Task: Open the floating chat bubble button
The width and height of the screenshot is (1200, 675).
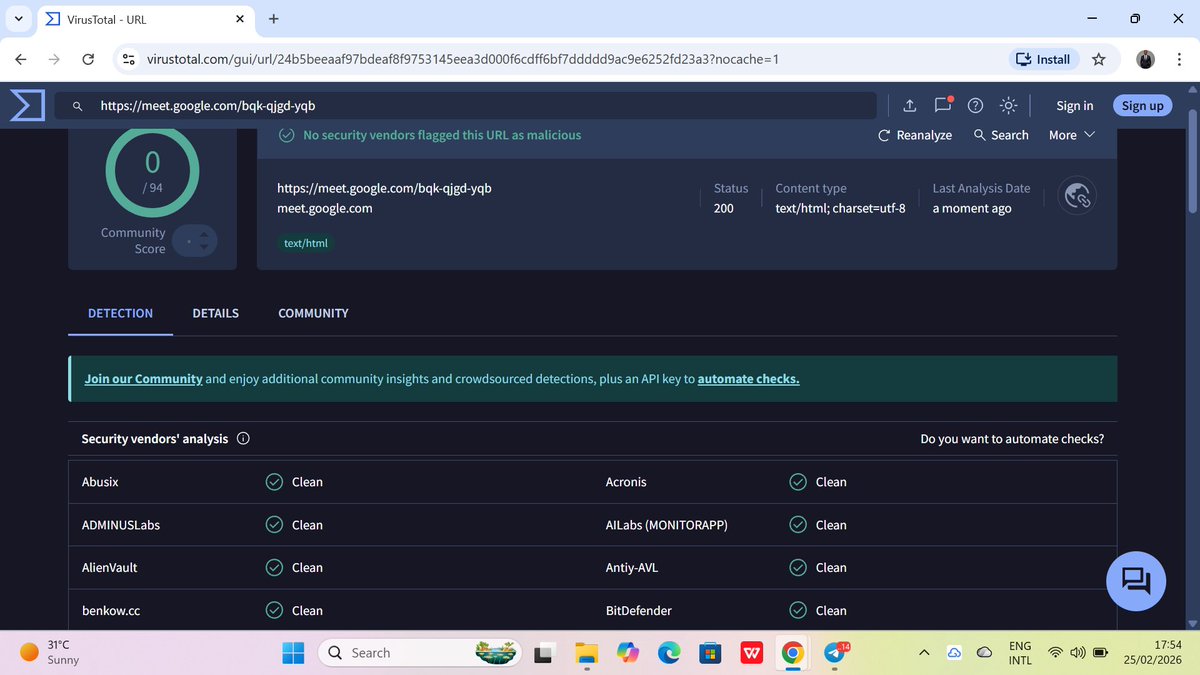Action: click(1136, 581)
